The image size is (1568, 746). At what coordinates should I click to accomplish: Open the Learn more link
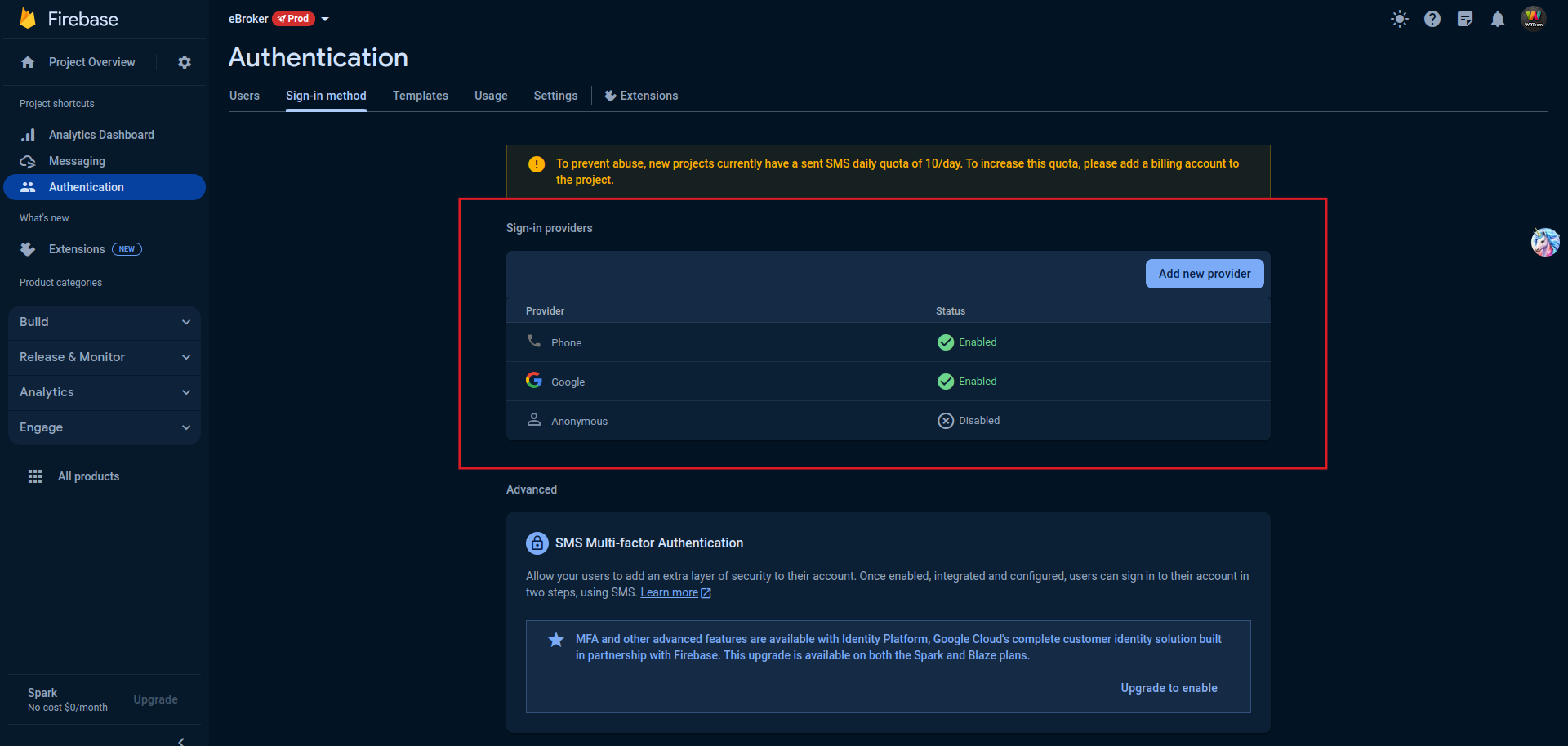pos(669,592)
